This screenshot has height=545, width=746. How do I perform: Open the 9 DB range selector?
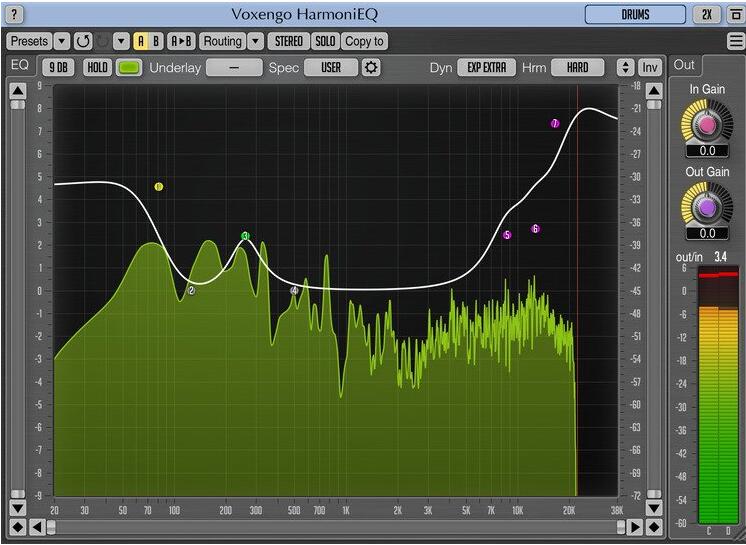pos(59,68)
